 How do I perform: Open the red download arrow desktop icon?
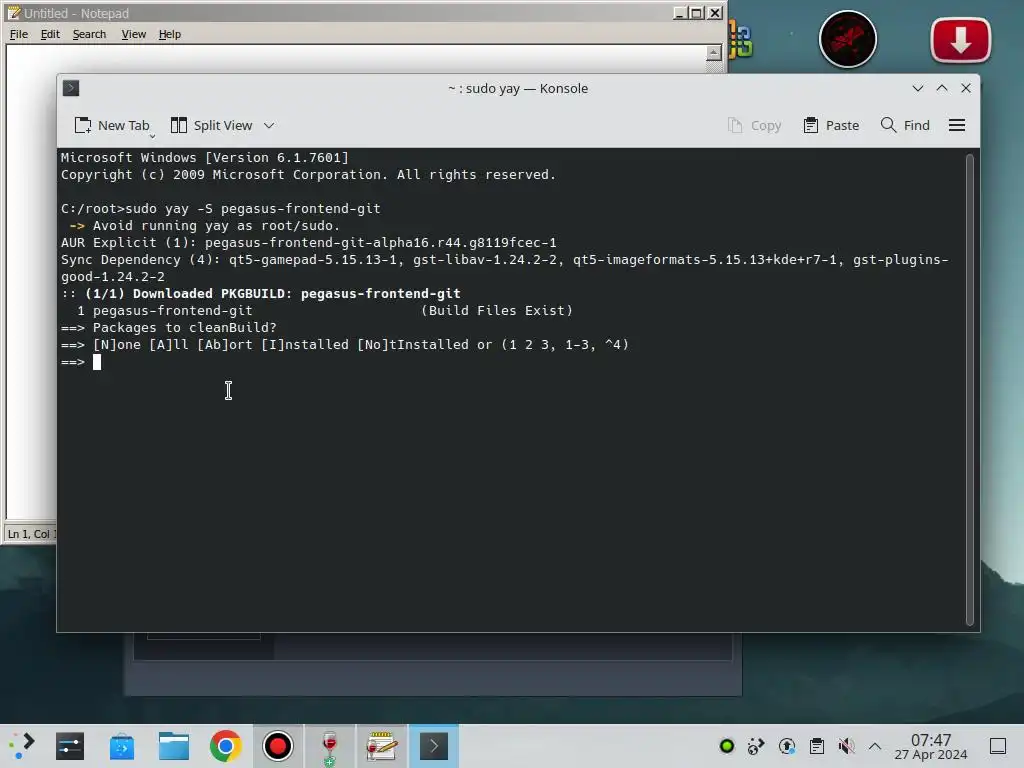click(961, 40)
